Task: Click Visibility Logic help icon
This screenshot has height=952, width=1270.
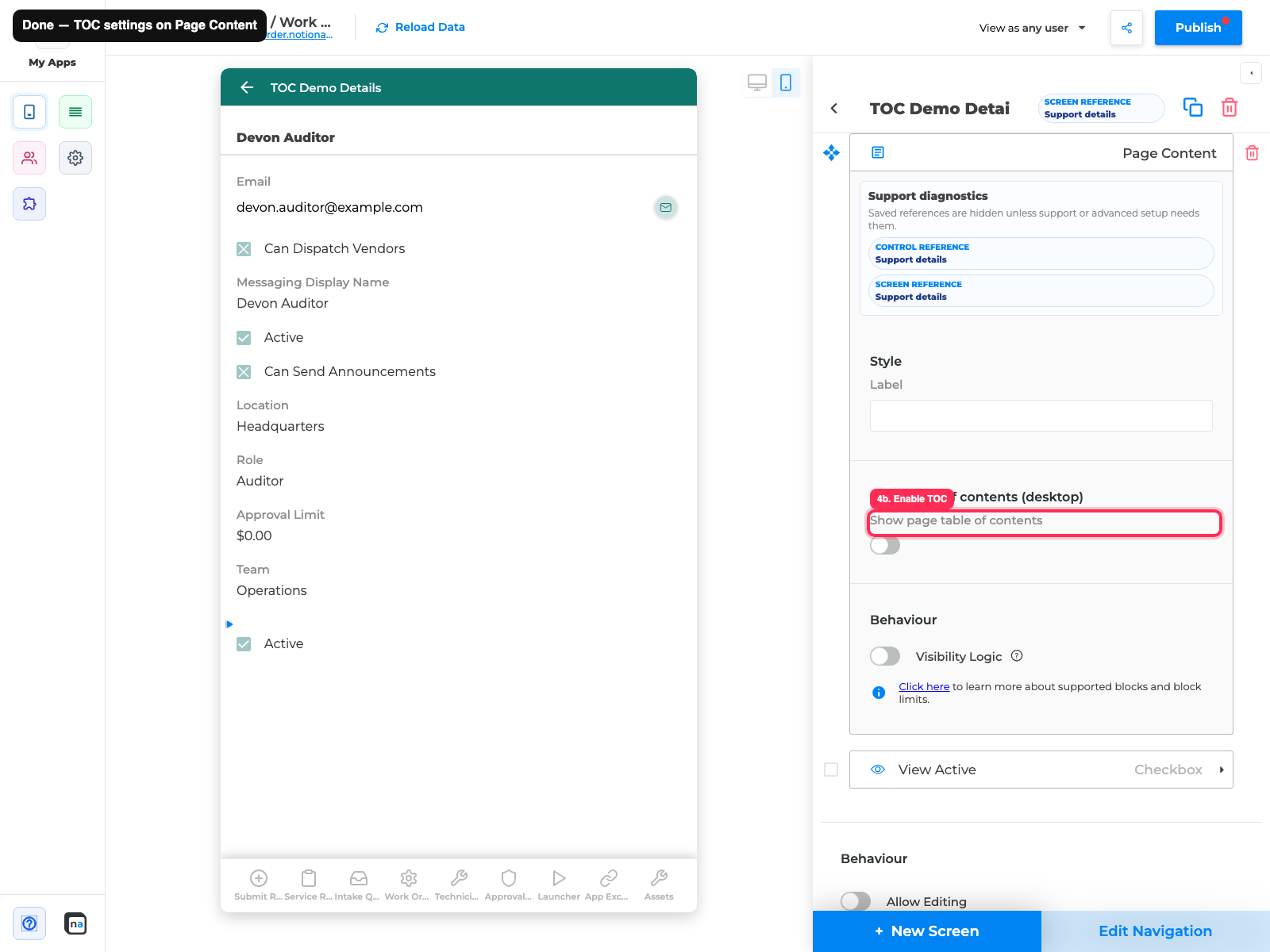Action: coord(1017,656)
